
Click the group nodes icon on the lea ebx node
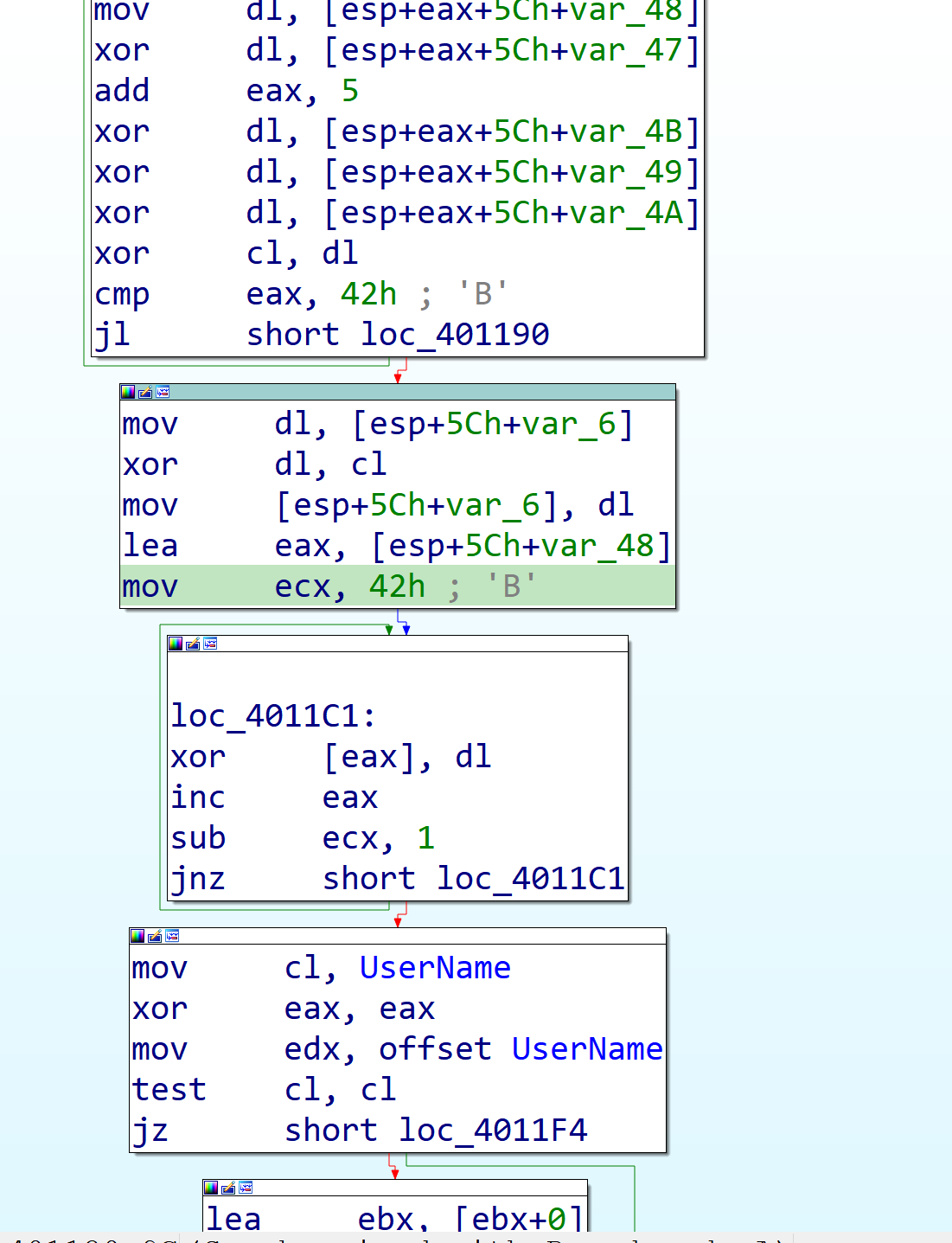(x=246, y=1188)
